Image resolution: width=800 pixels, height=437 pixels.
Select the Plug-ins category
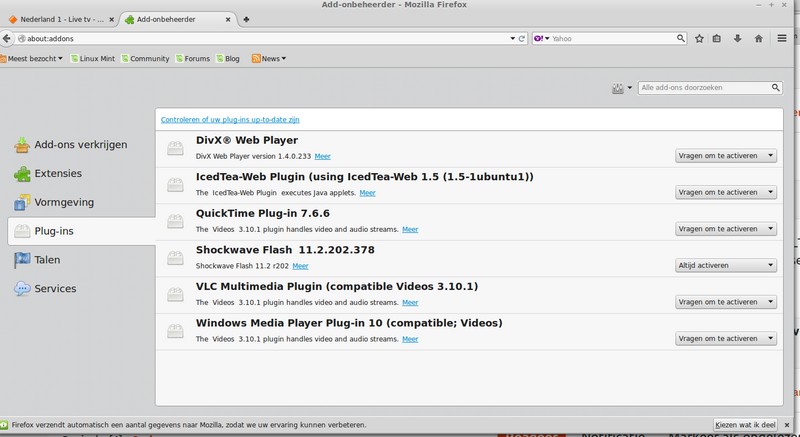pos(82,231)
